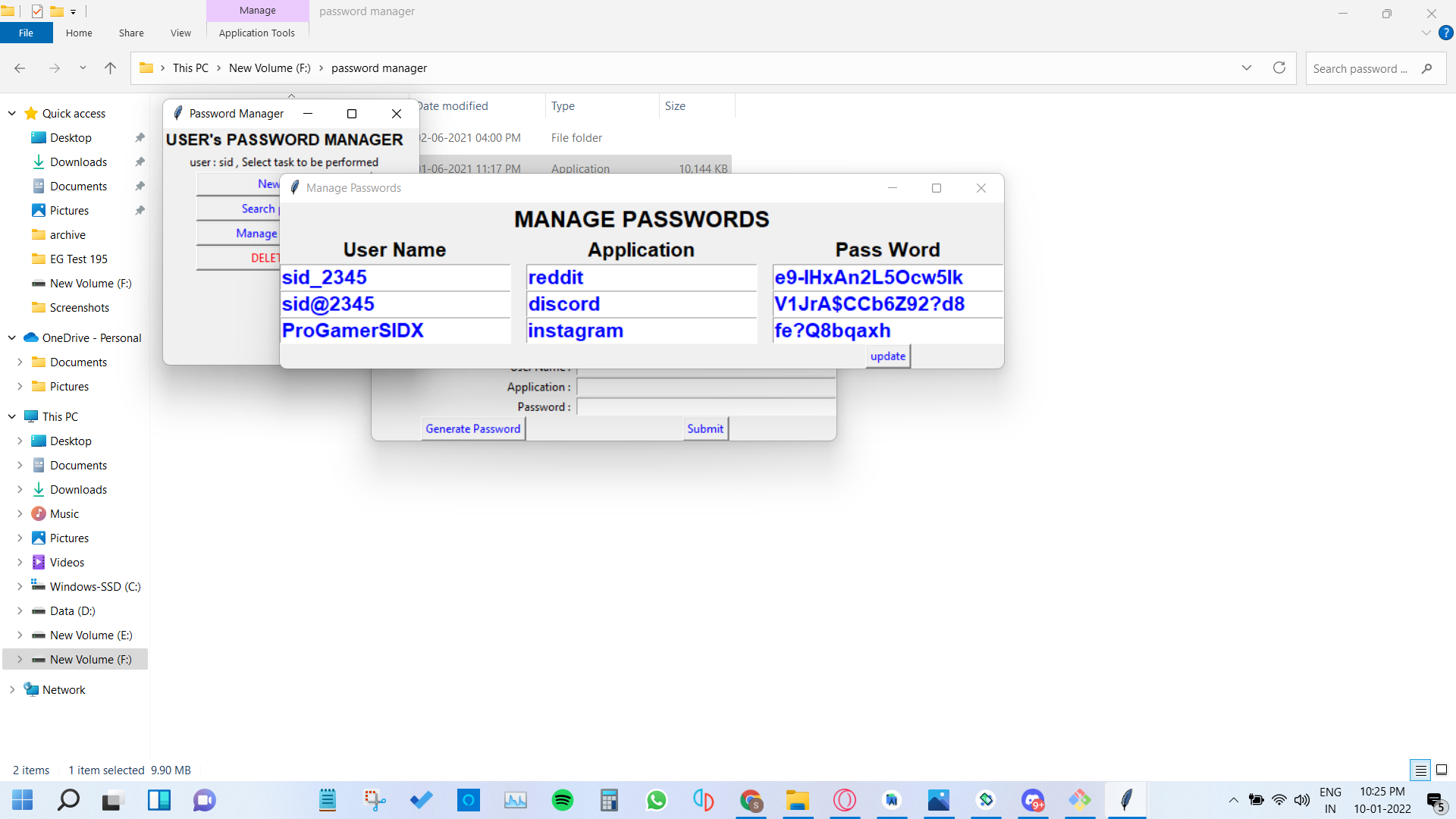Open Opera browser from the taskbar
This screenshot has width=1456, height=819.
coord(844,800)
